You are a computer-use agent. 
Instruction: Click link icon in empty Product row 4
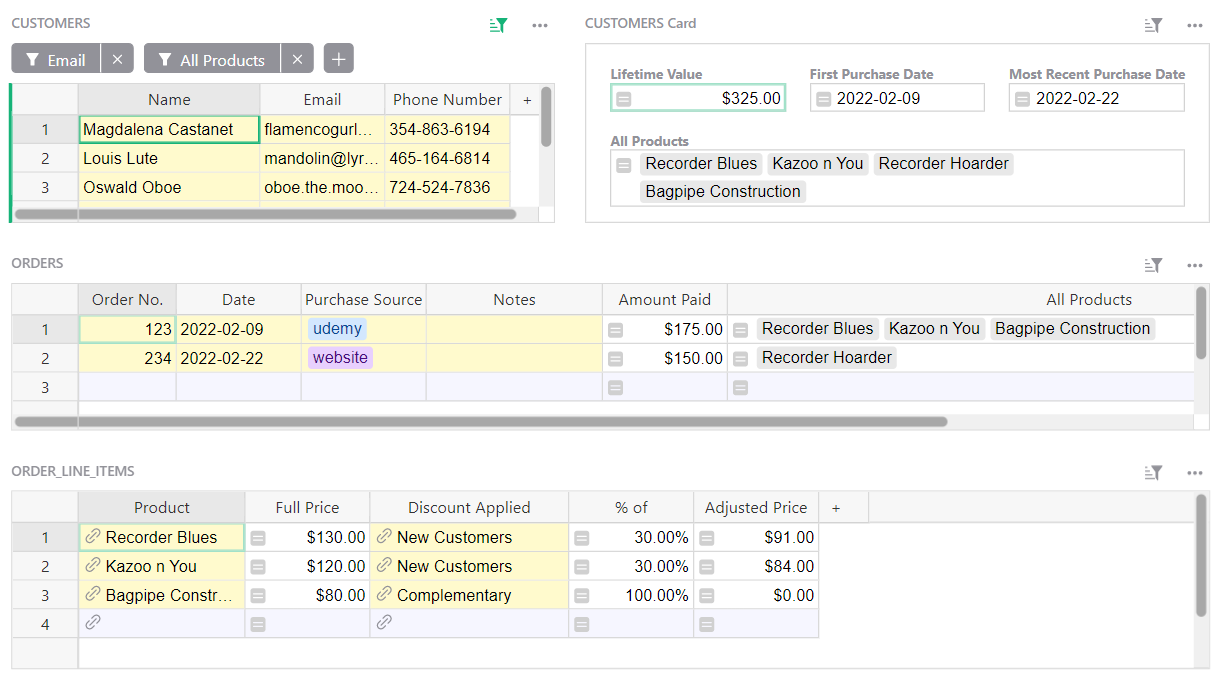[x=93, y=622]
